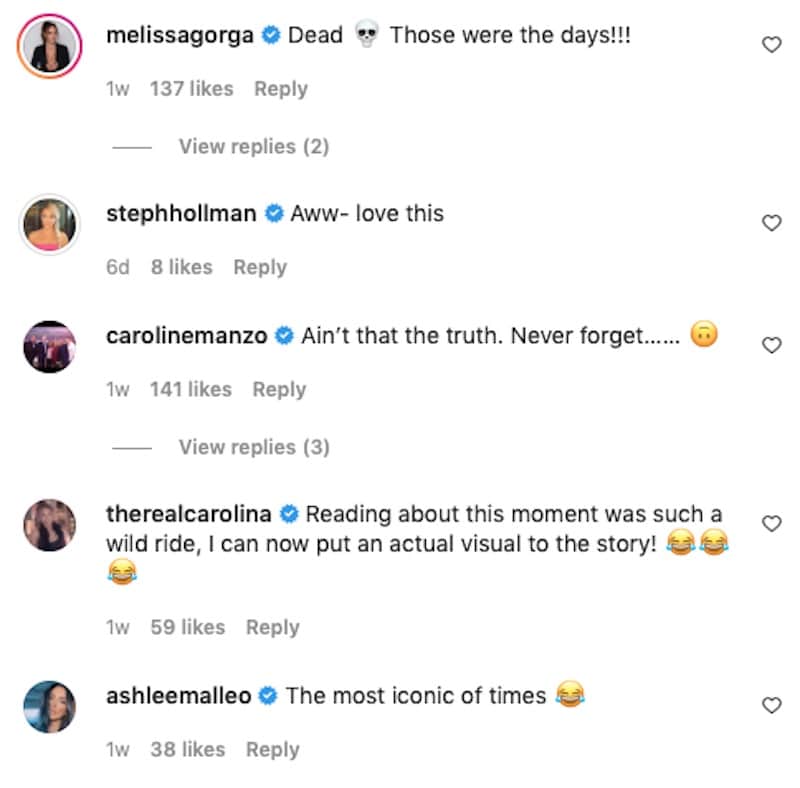Visit the carolinemanzo username link
This screenshot has width=800, height=788.
pos(186,336)
